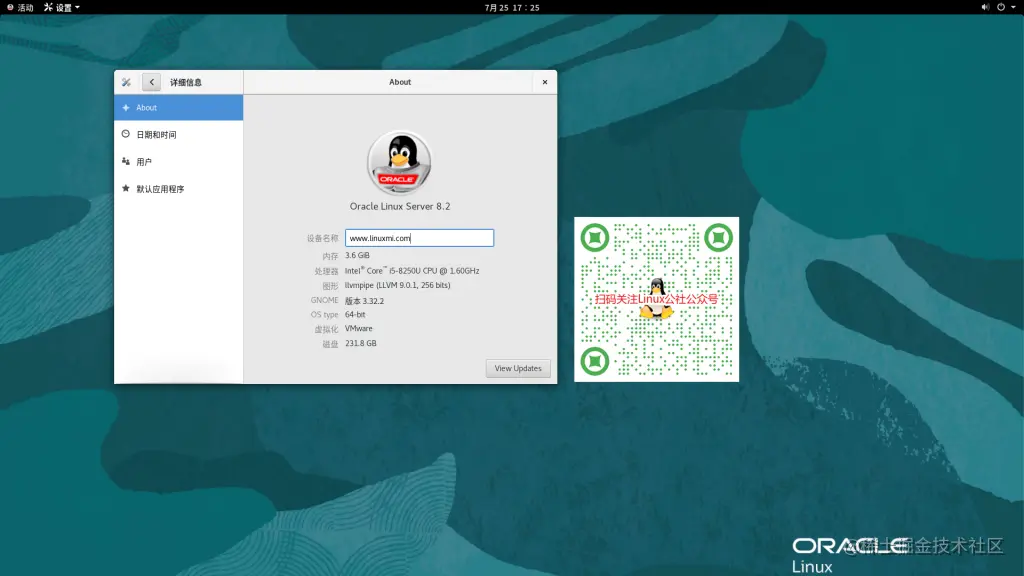Click the clock icon next to 日期和时间
The image size is (1024, 576).
tap(125, 134)
